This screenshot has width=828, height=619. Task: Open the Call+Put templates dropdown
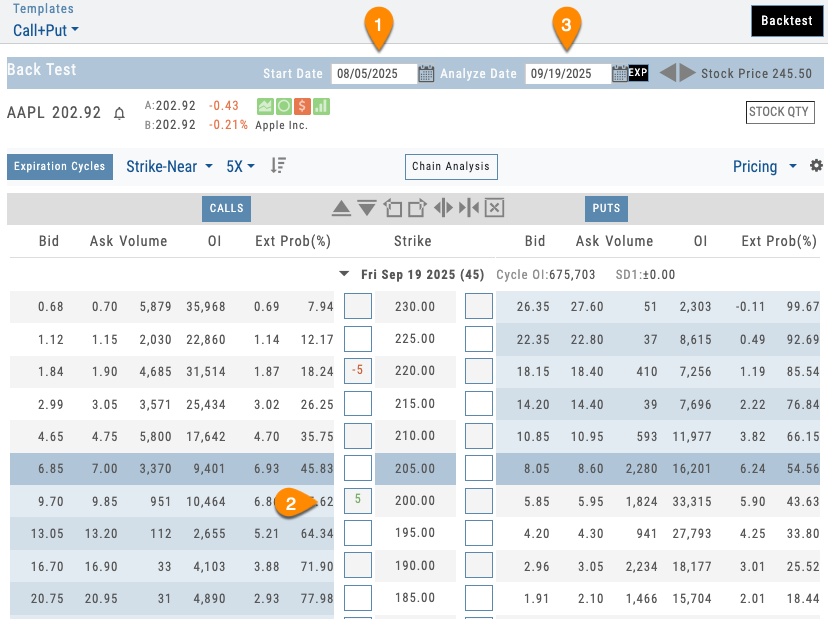pos(46,30)
